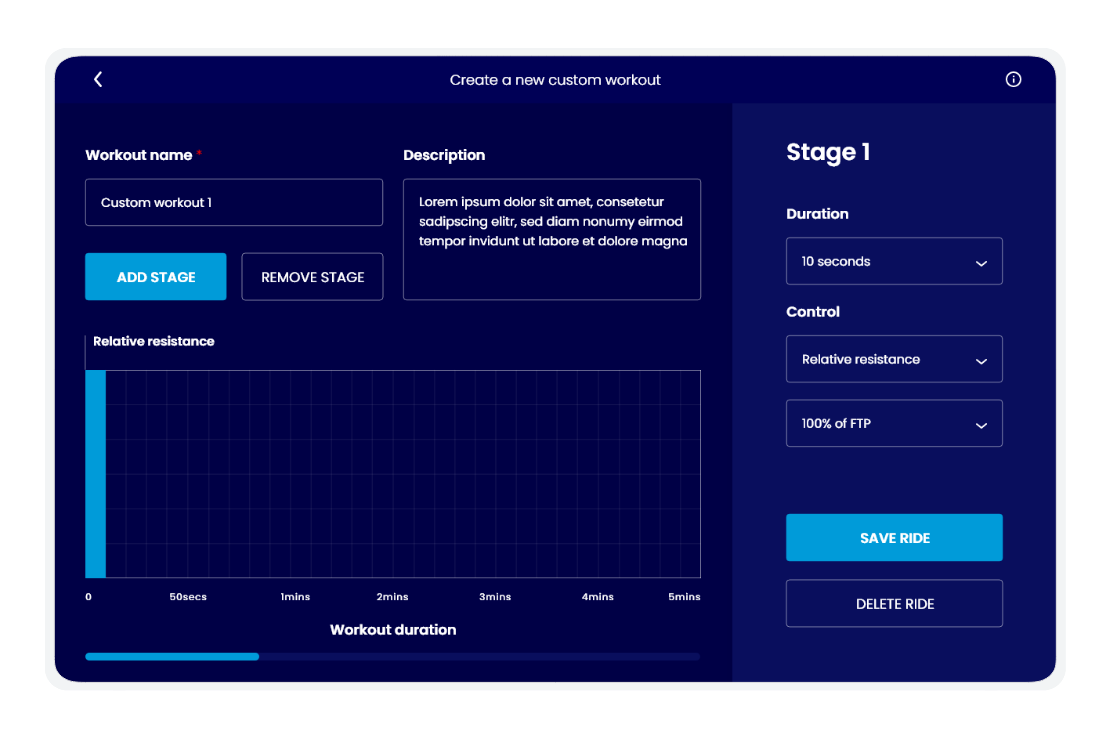Click the SAVE RIDE button
The height and width of the screenshot is (738, 1110).
coord(894,538)
